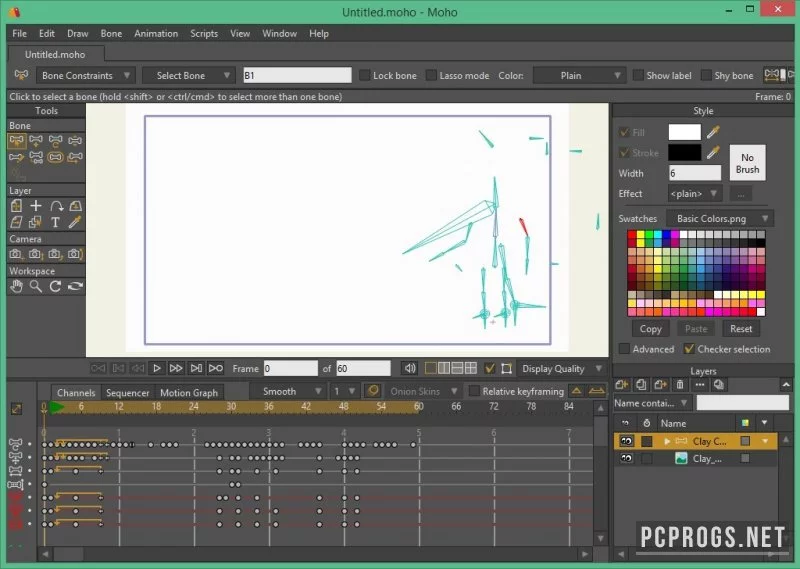Select the Eyedropper tool in Layer tools
800x569 pixels.
pos(75,222)
